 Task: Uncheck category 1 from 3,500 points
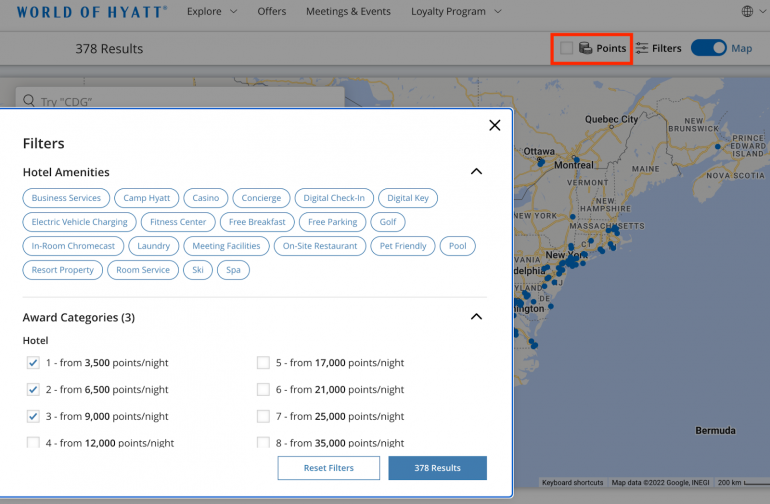click(x=33, y=363)
